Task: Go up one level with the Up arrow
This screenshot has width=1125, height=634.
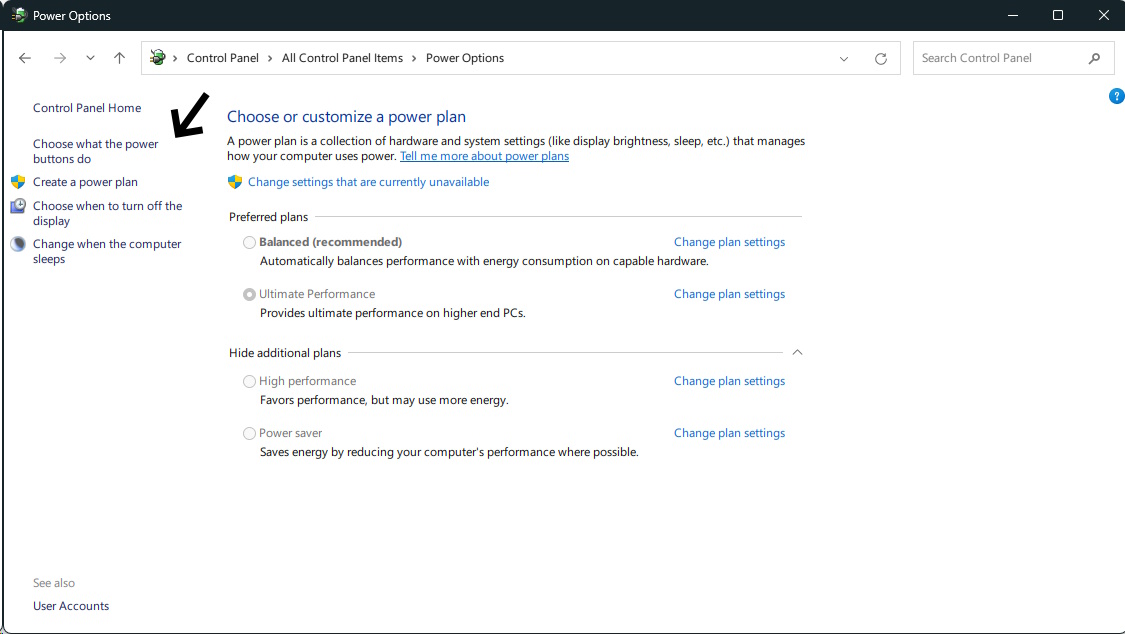Action: (x=119, y=58)
